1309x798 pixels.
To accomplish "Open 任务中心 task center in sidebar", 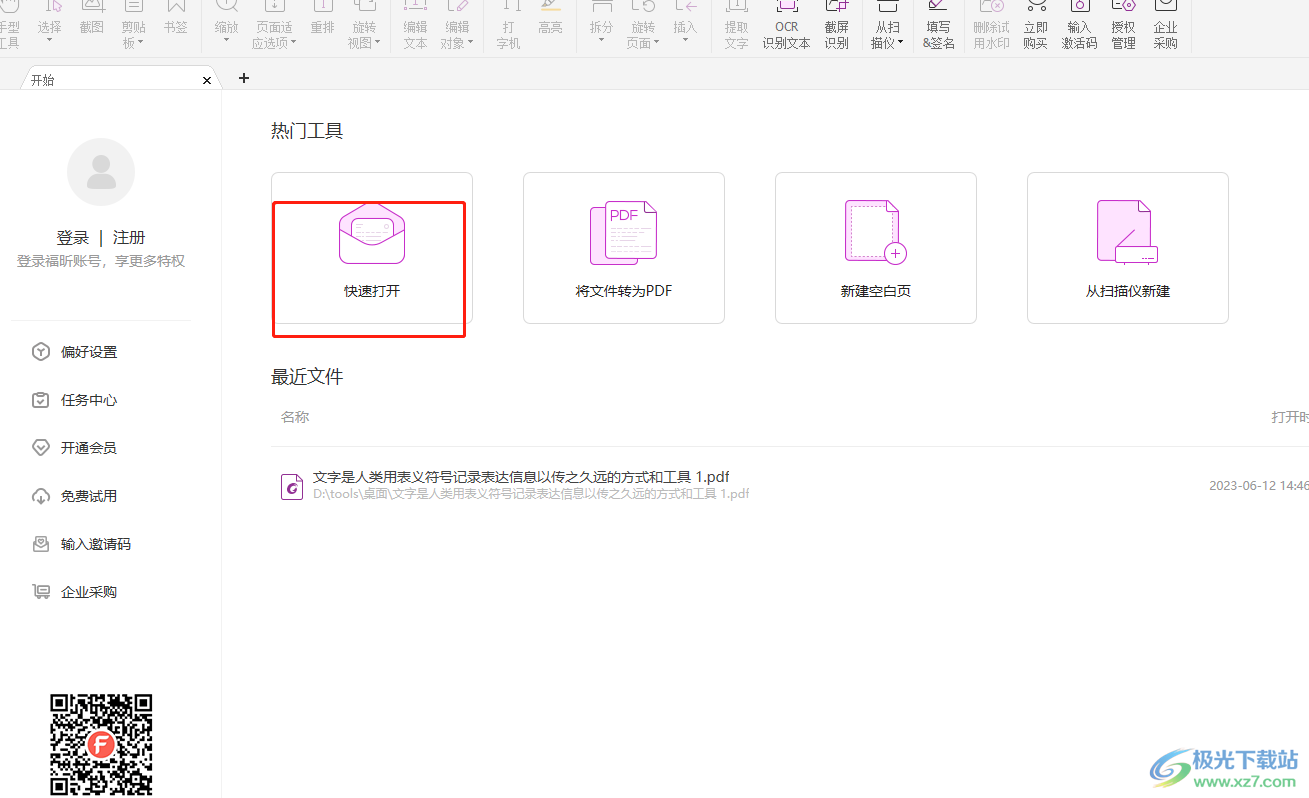I will coord(75,400).
